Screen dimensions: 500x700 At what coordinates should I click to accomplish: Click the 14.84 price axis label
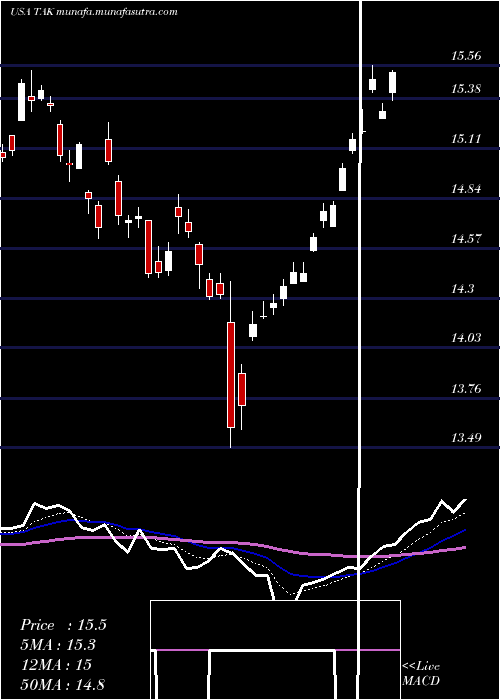pos(466,189)
